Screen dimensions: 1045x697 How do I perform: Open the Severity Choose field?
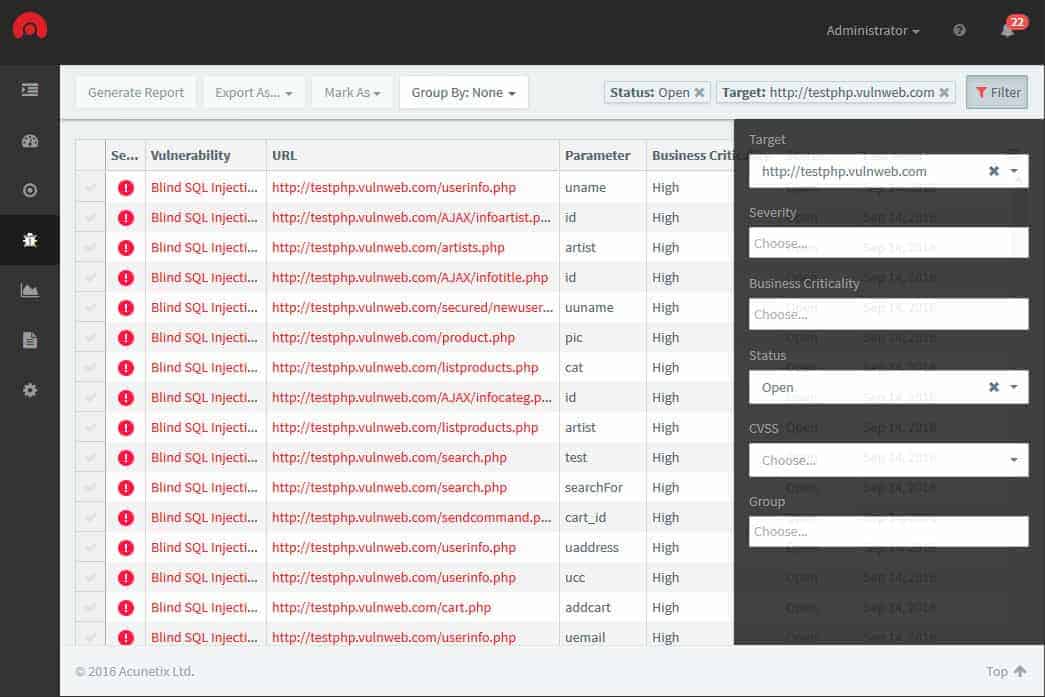tap(888, 243)
